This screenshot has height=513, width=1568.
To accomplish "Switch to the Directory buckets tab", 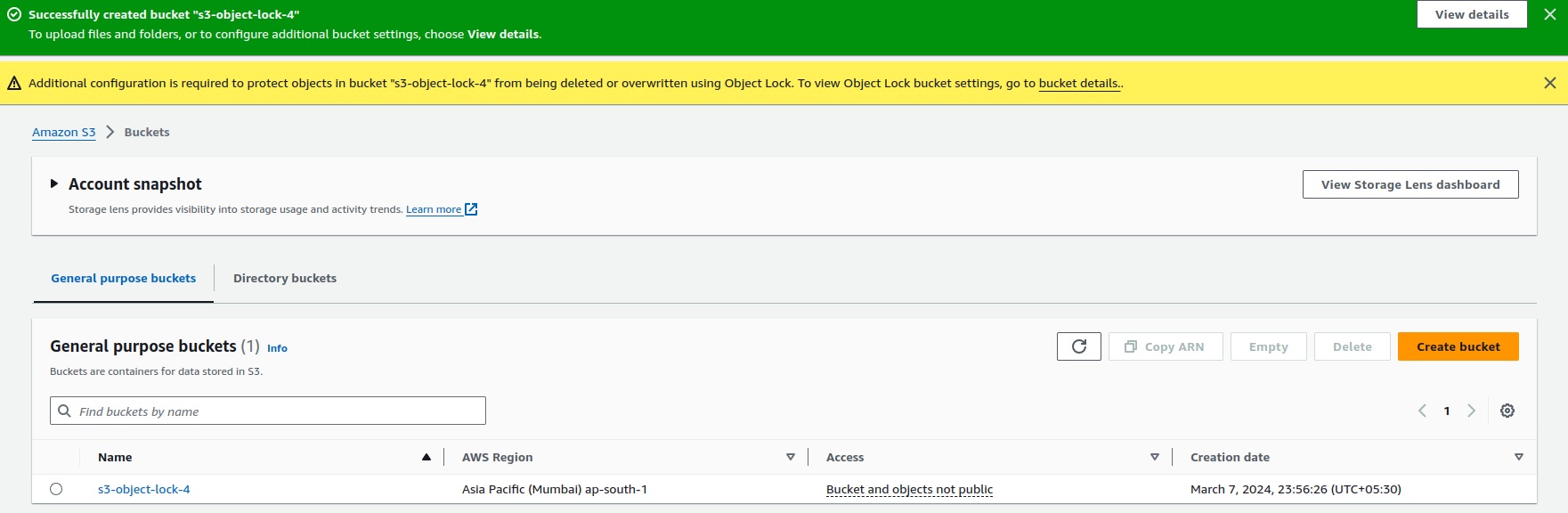I will (285, 278).
